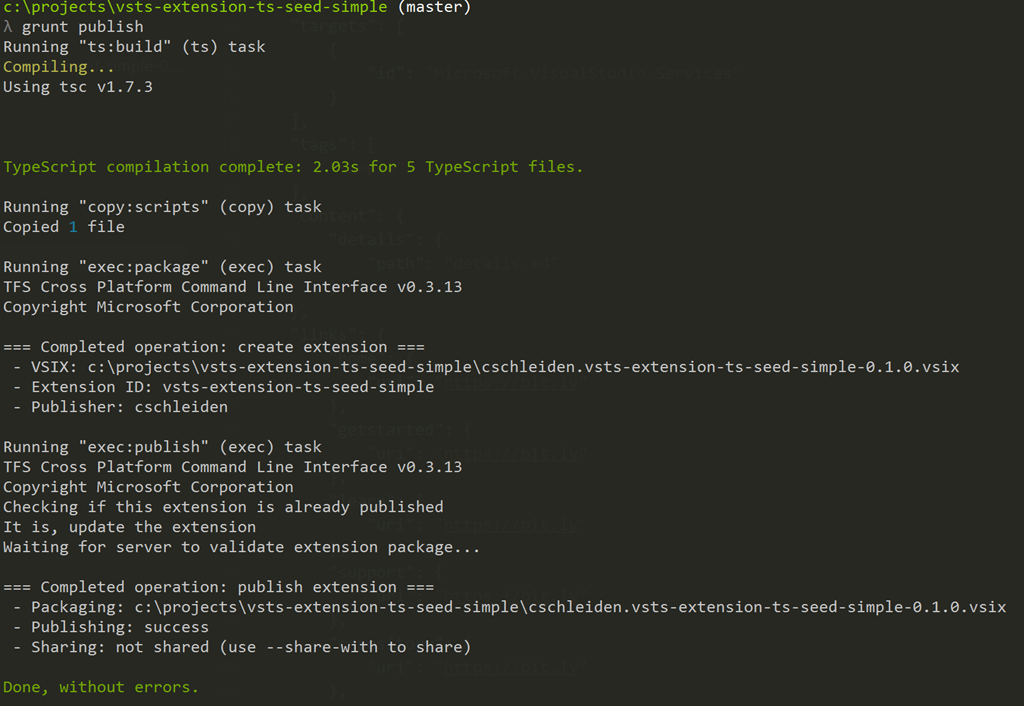Click the 'Publisher: cschleiden' line
This screenshot has width=1024, height=706.
(121, 407)
